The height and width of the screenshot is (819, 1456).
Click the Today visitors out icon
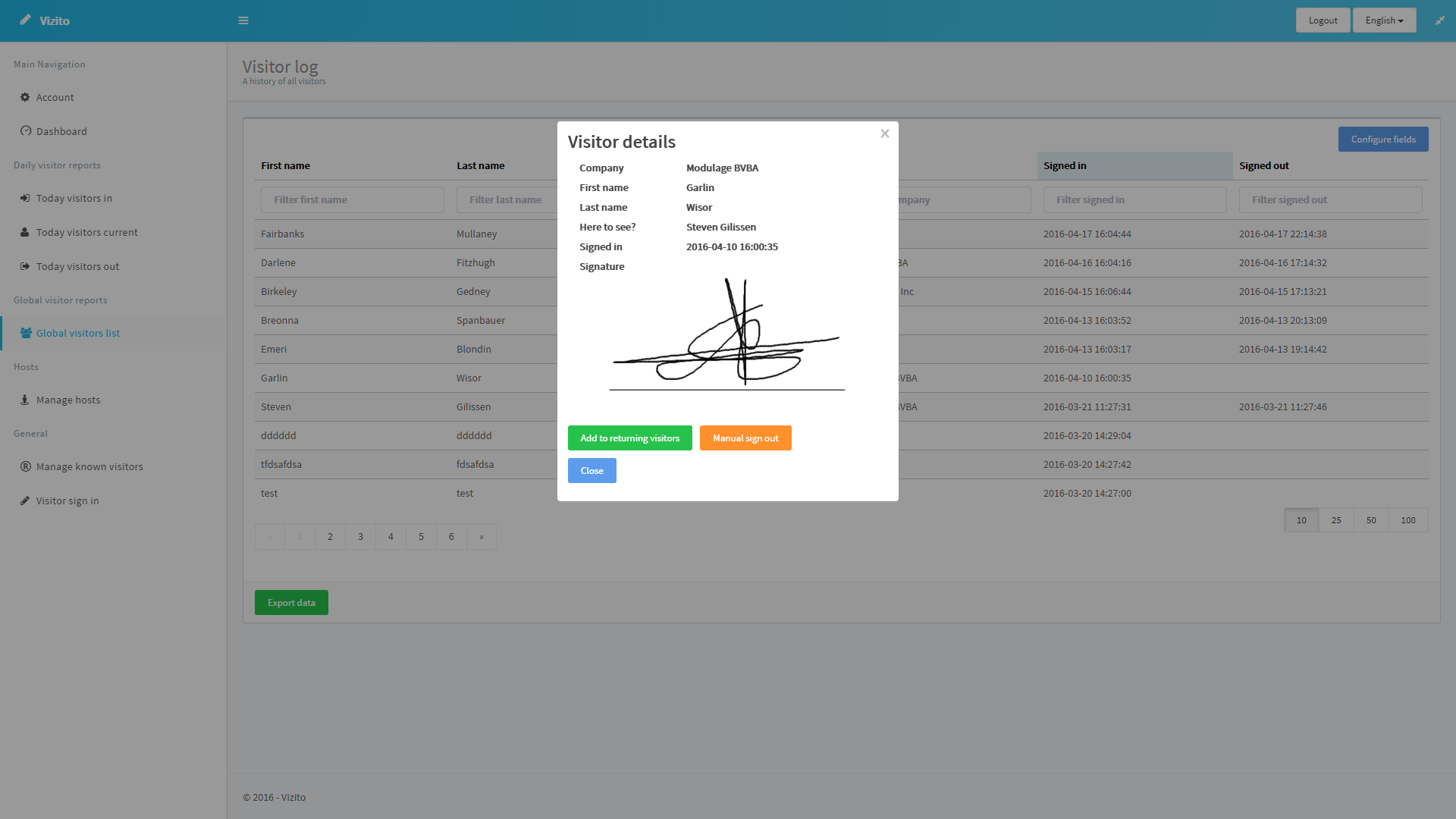tap(25, 266)
